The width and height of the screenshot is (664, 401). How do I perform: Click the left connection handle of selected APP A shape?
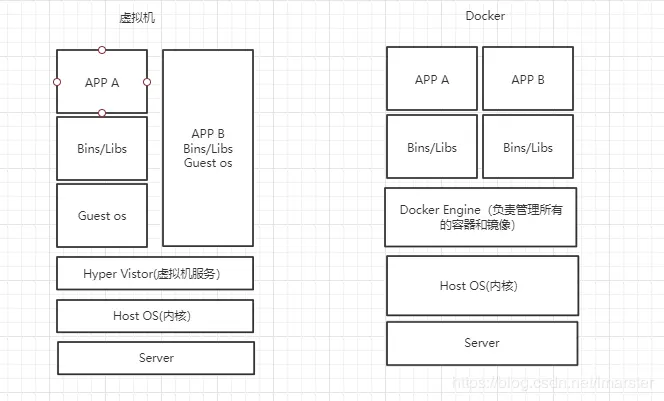pyautogui.click(x=57, y=82)
